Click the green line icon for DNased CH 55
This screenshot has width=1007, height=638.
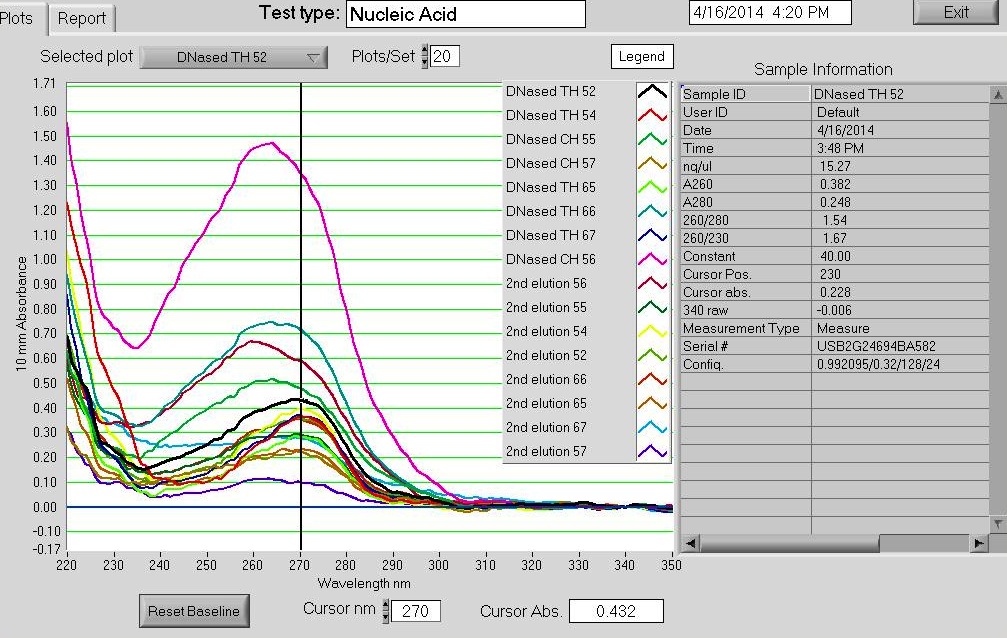click(651, 140)
